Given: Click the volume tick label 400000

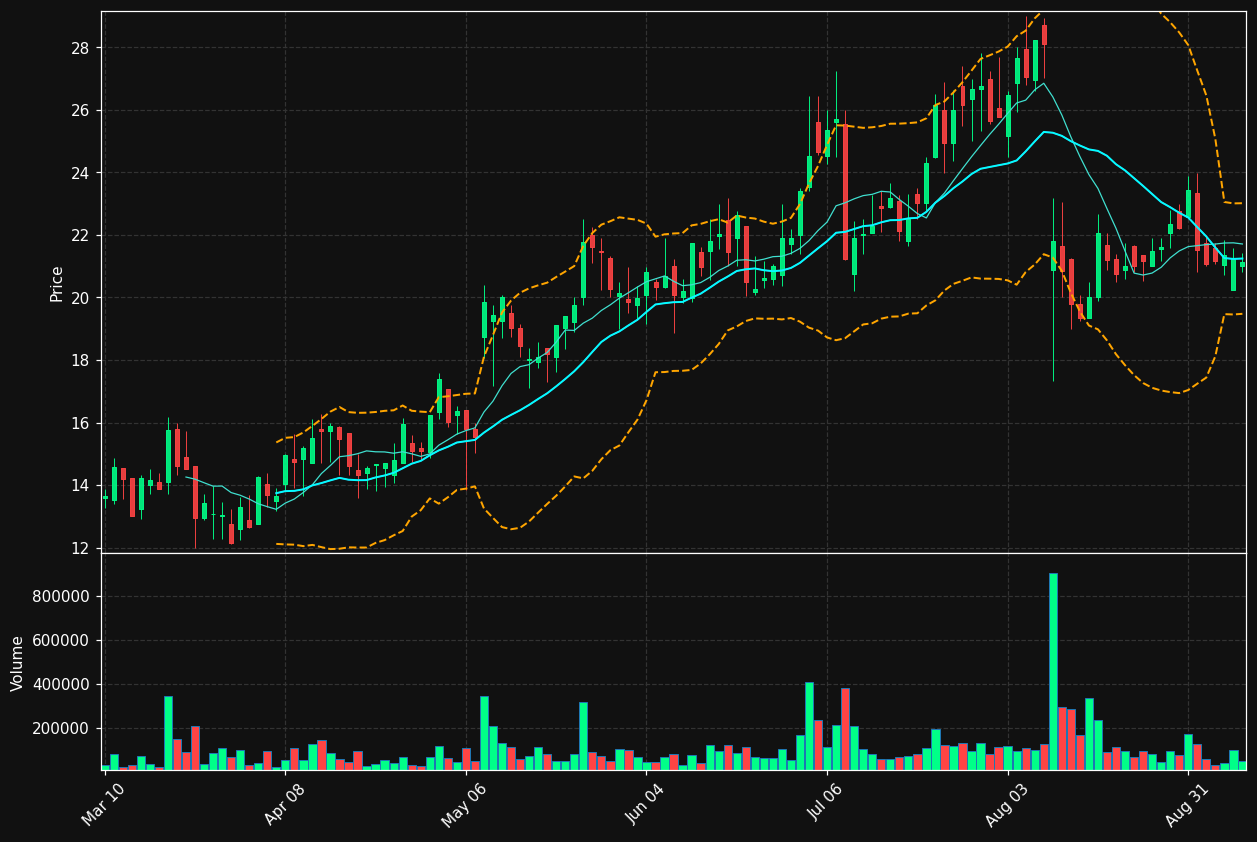Looking at the screenshot, I should [x=63, y=685].
